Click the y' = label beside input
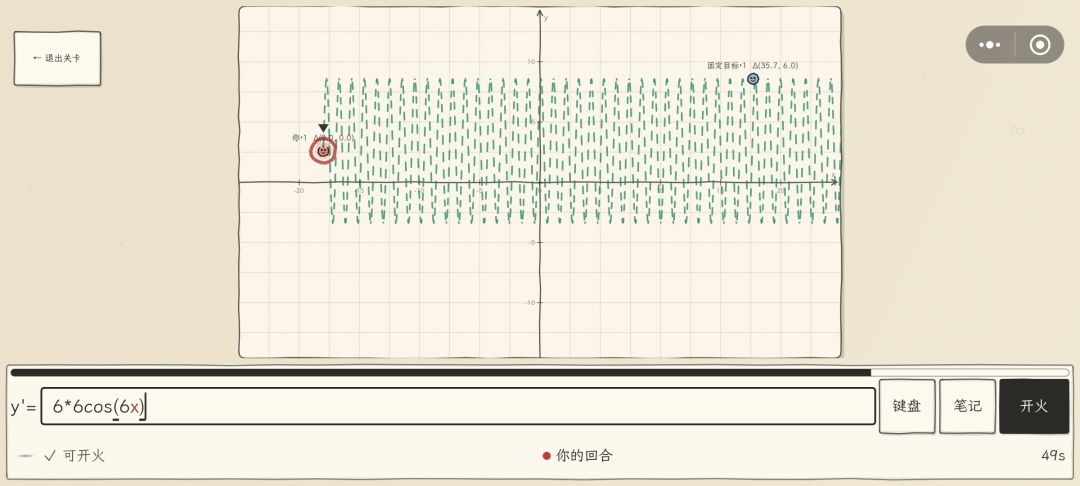Image resolution: width=1080 pixels, height=486 pixels. [23, 407]
